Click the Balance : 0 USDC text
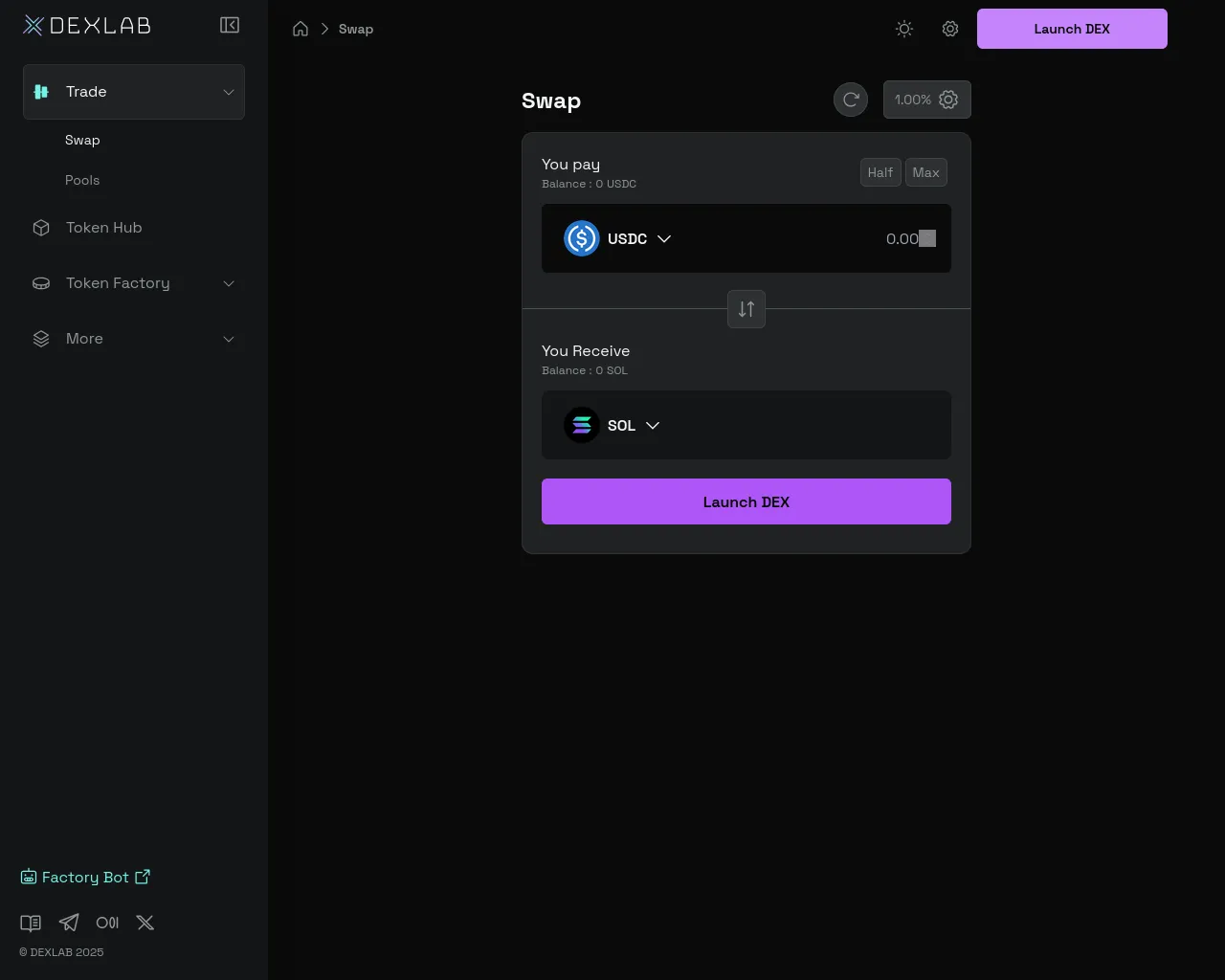 (x=589, y=184)
